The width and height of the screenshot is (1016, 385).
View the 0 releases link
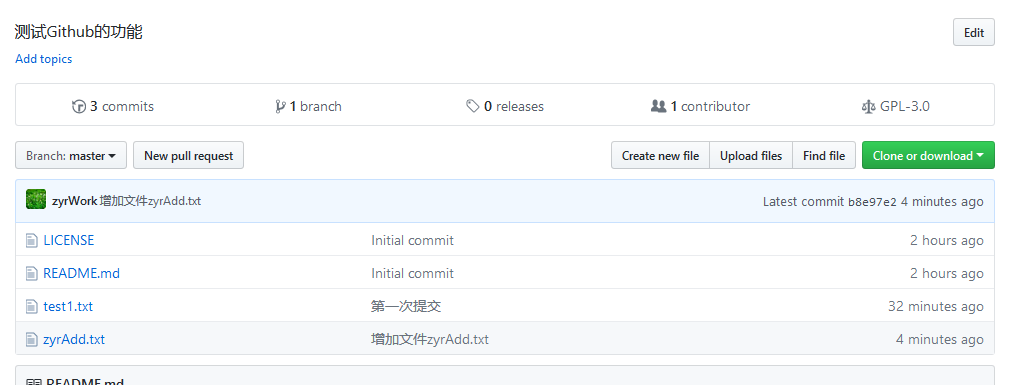pos(505,106)
